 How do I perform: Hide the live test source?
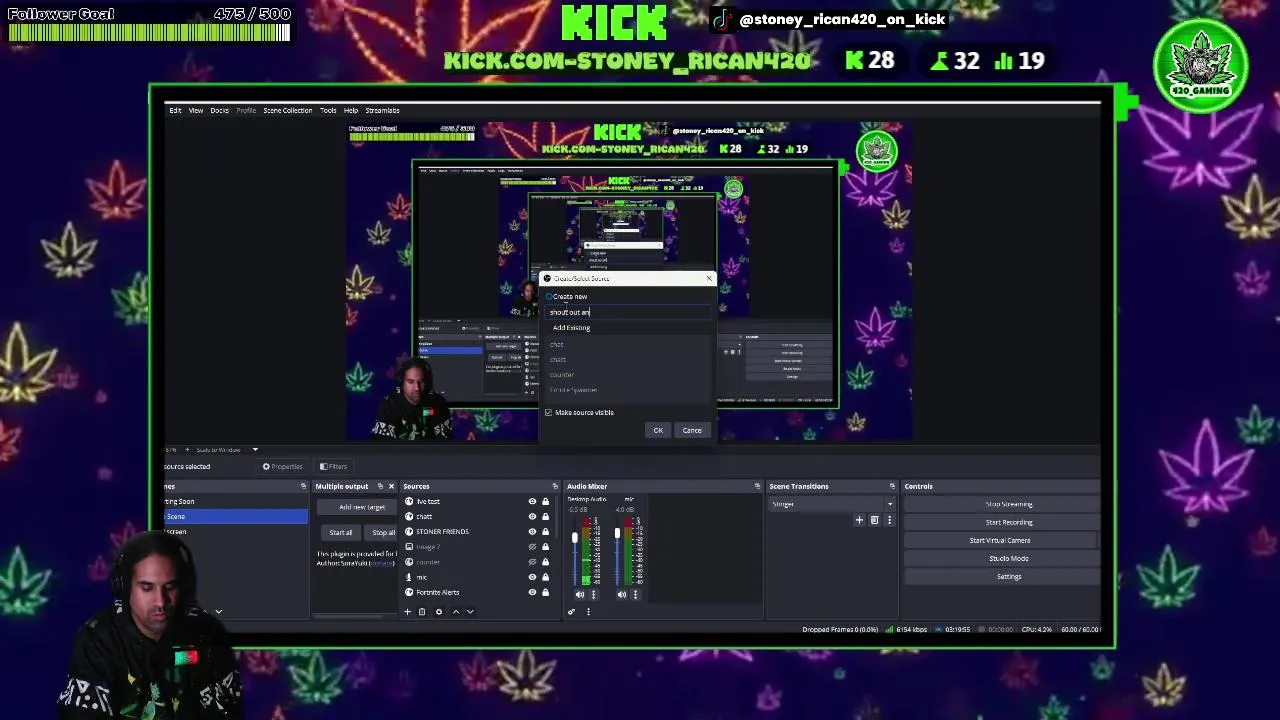532,501
